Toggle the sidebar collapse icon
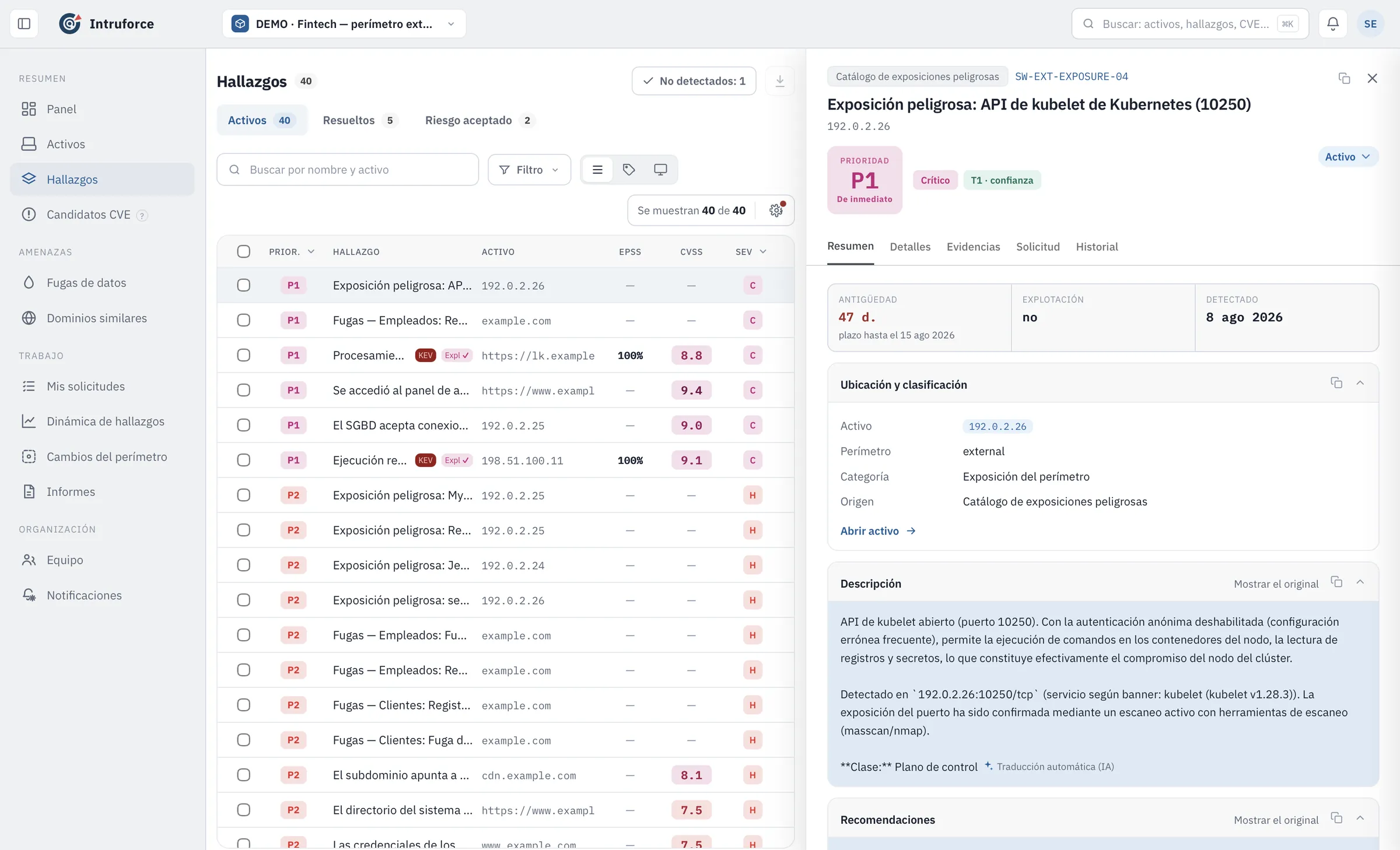Viewport: 1400px width, 850px height. point(24,24)
